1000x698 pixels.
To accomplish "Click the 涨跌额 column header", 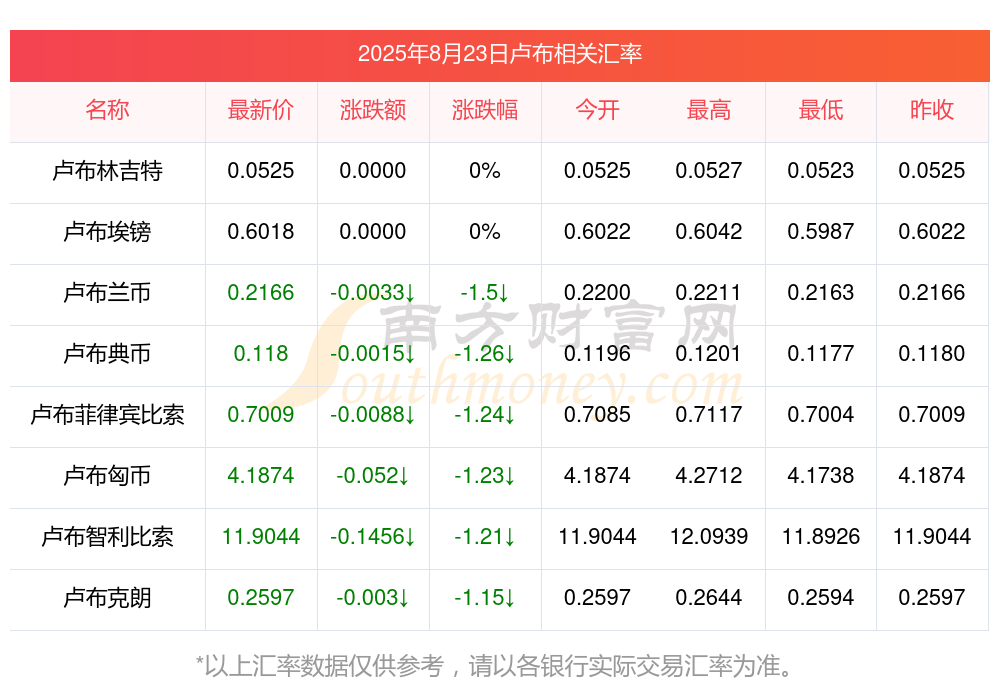I will [373, 110].
